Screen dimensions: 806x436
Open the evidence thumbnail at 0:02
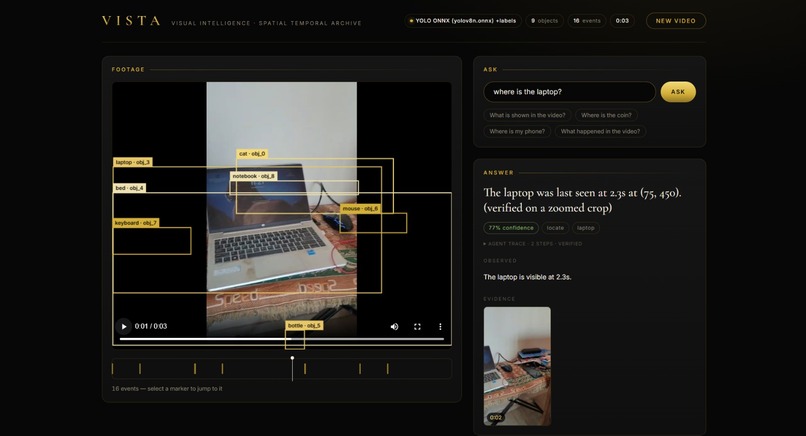[517, 366]
